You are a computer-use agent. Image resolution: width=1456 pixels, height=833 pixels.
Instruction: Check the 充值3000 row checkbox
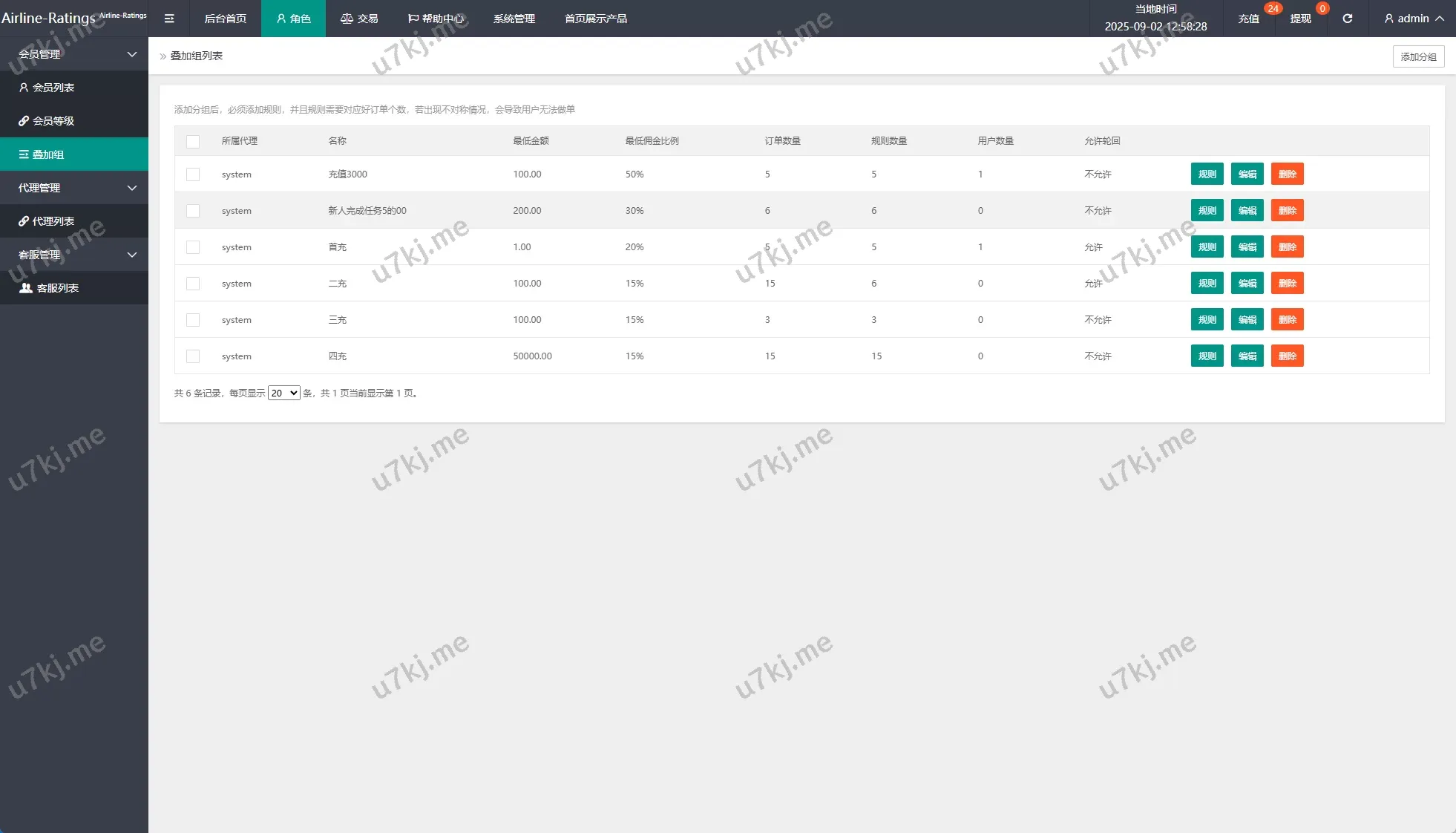pyautogui.click(x=193, y=174)
